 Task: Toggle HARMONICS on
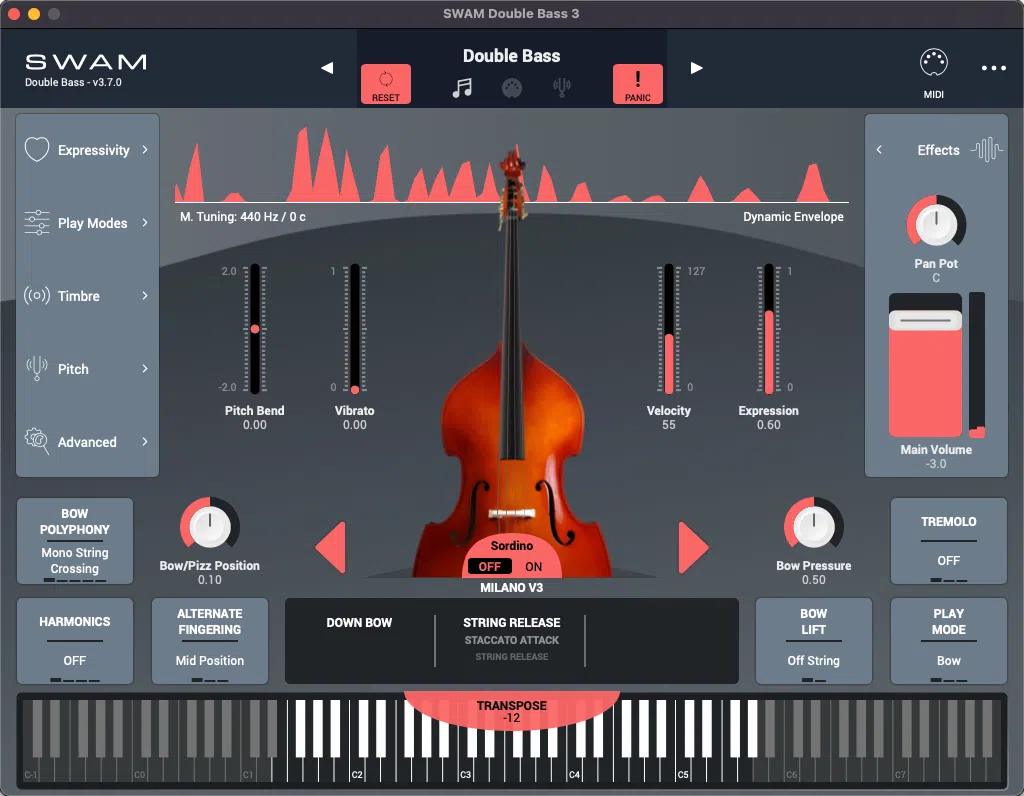point(74,641)
